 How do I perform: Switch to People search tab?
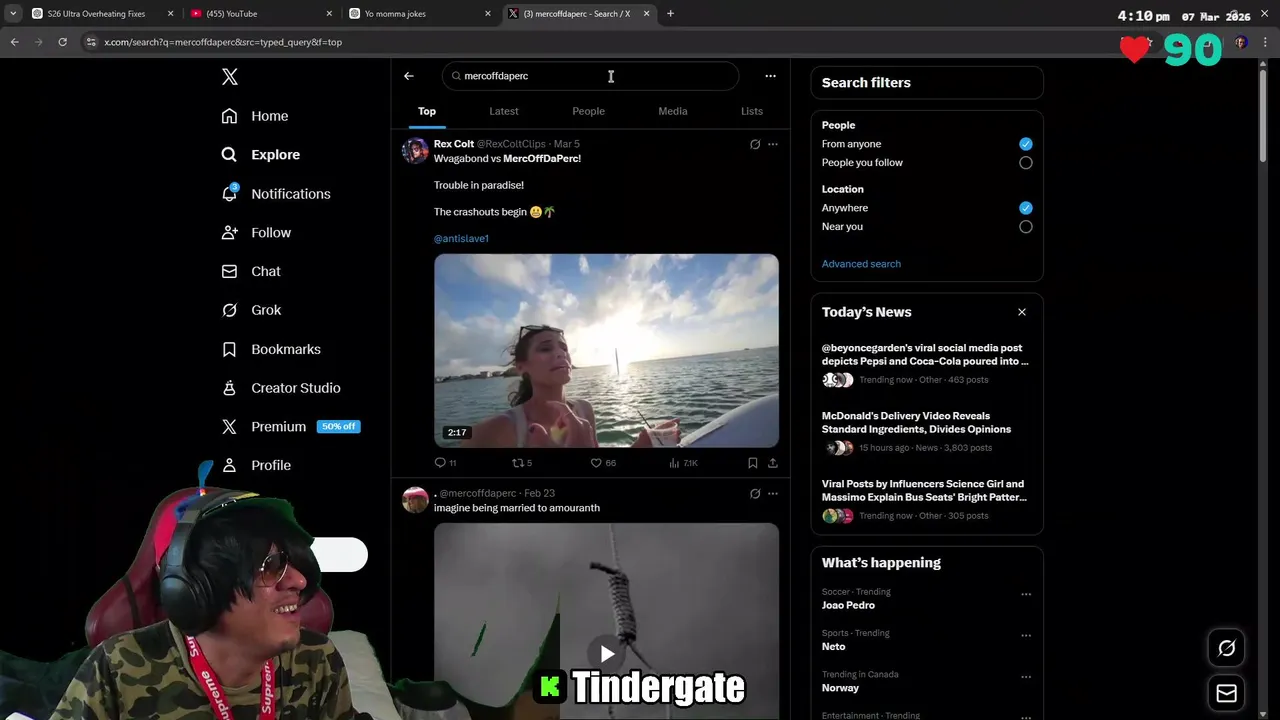pos(588,111)
